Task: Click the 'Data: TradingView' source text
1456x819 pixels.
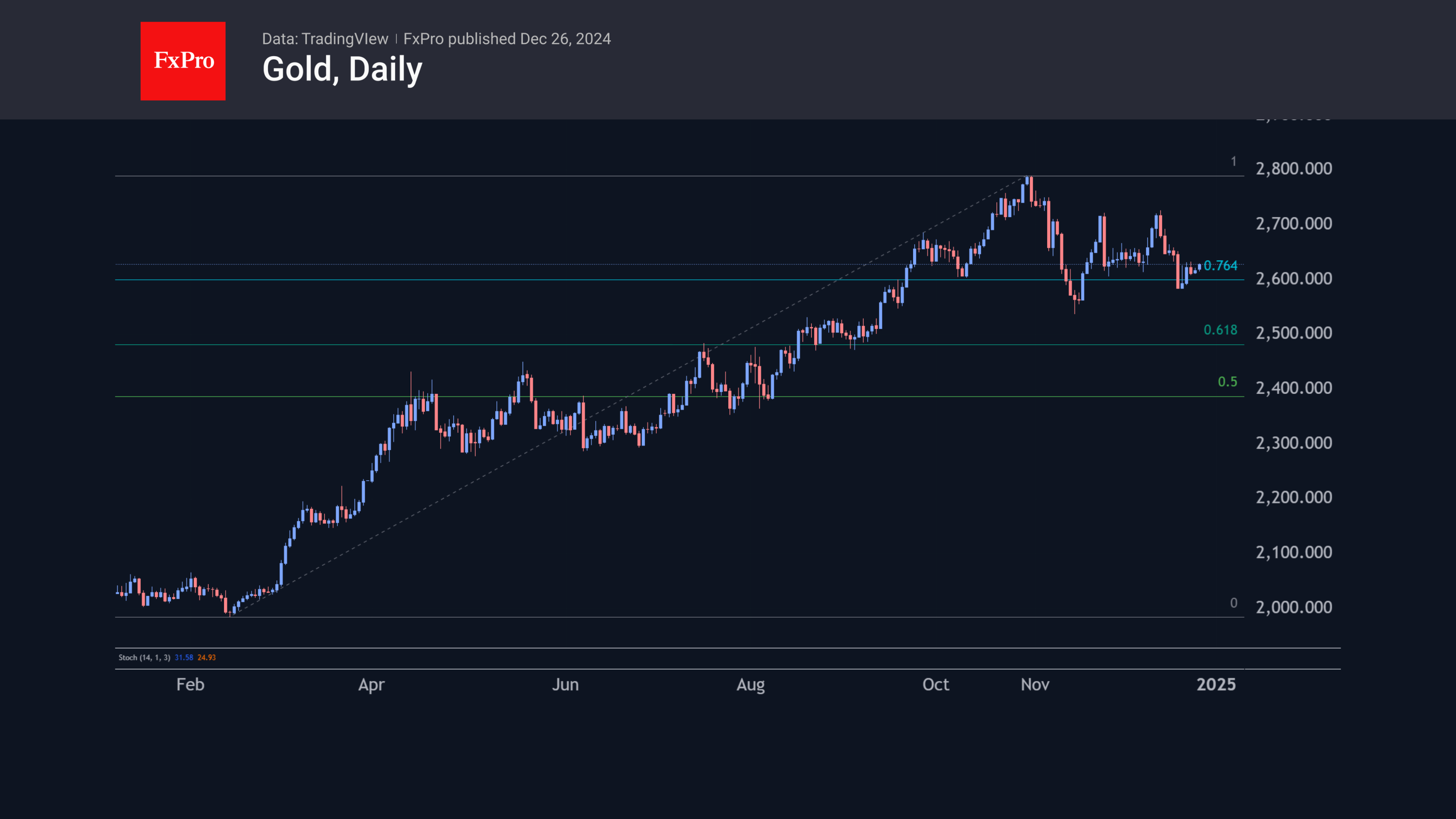Action: (x=325, y=39)
